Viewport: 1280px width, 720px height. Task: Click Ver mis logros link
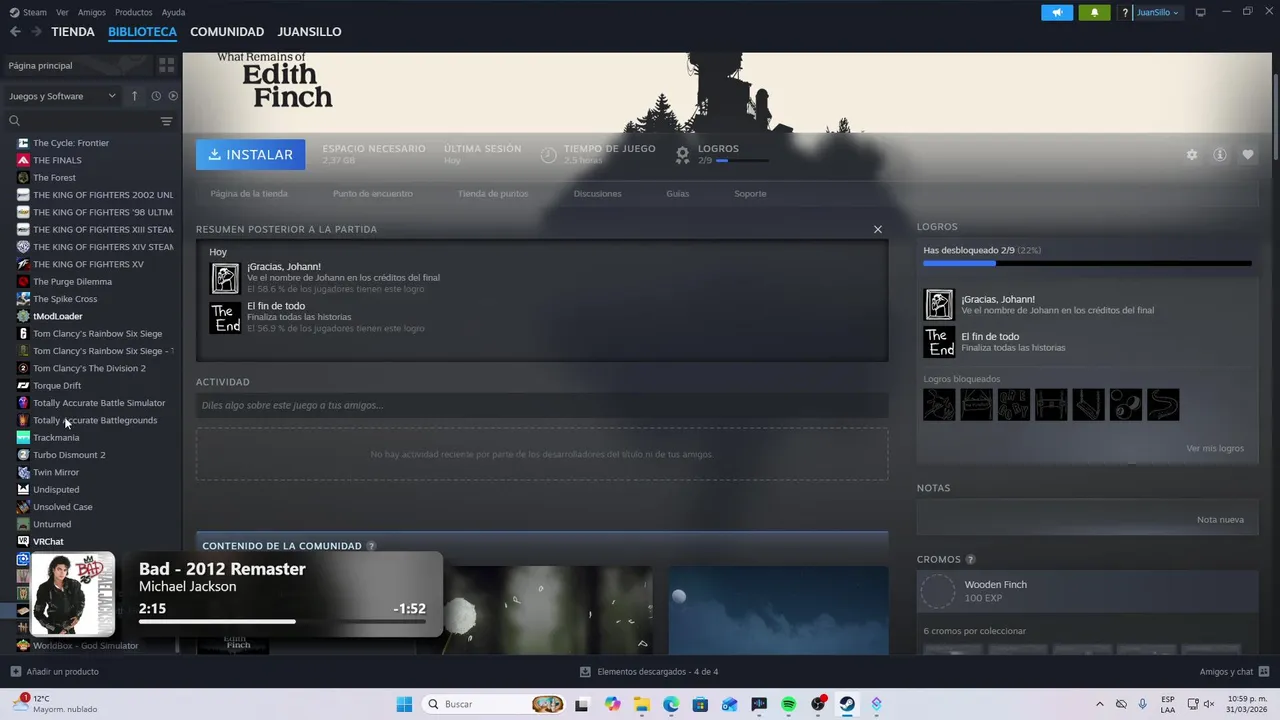point(1215,448)
